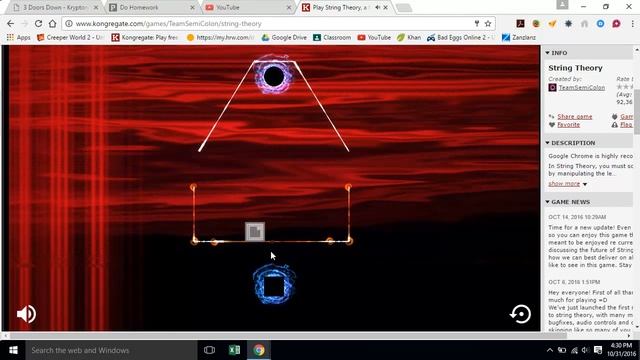Click the address bar URL field
Screen dimensions: 640x360
pyautogui.click(x=269, y=24)
